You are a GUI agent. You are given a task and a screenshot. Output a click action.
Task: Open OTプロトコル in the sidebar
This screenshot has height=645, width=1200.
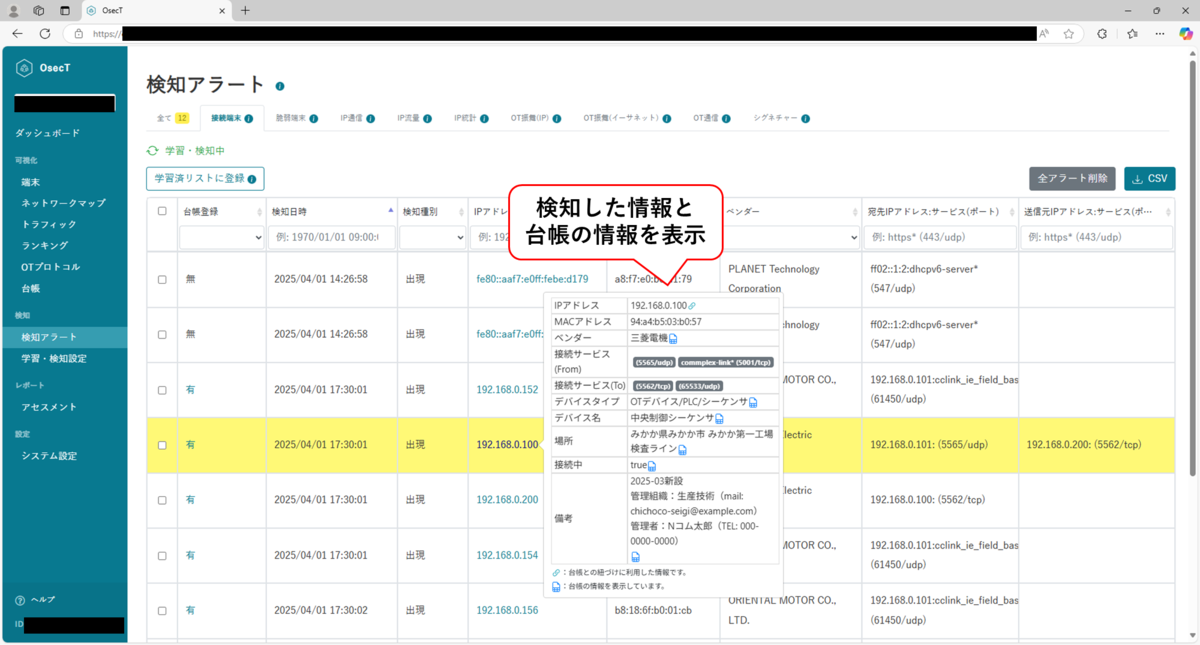[50, 267]
